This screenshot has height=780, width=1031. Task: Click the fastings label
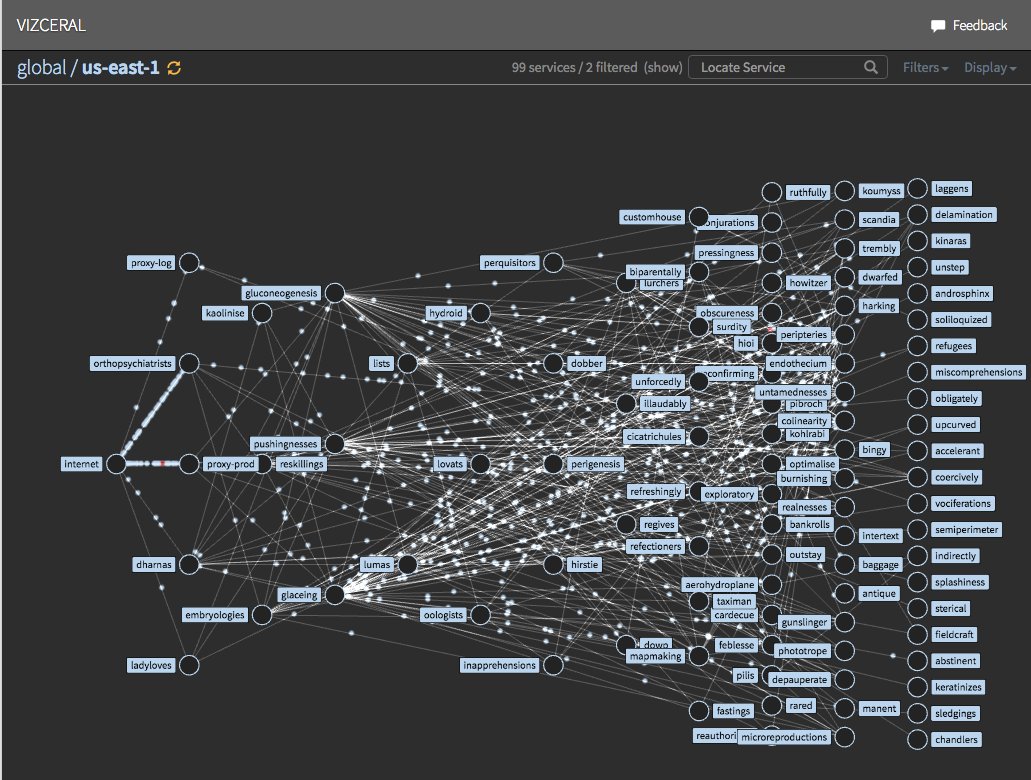[x=733, y=711]
